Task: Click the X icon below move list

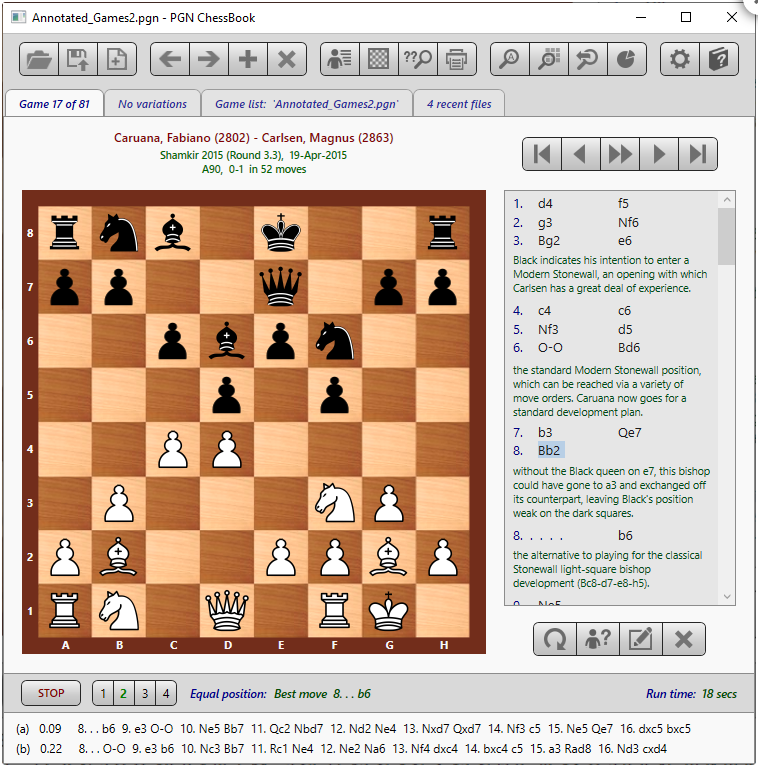Action: 683,639
